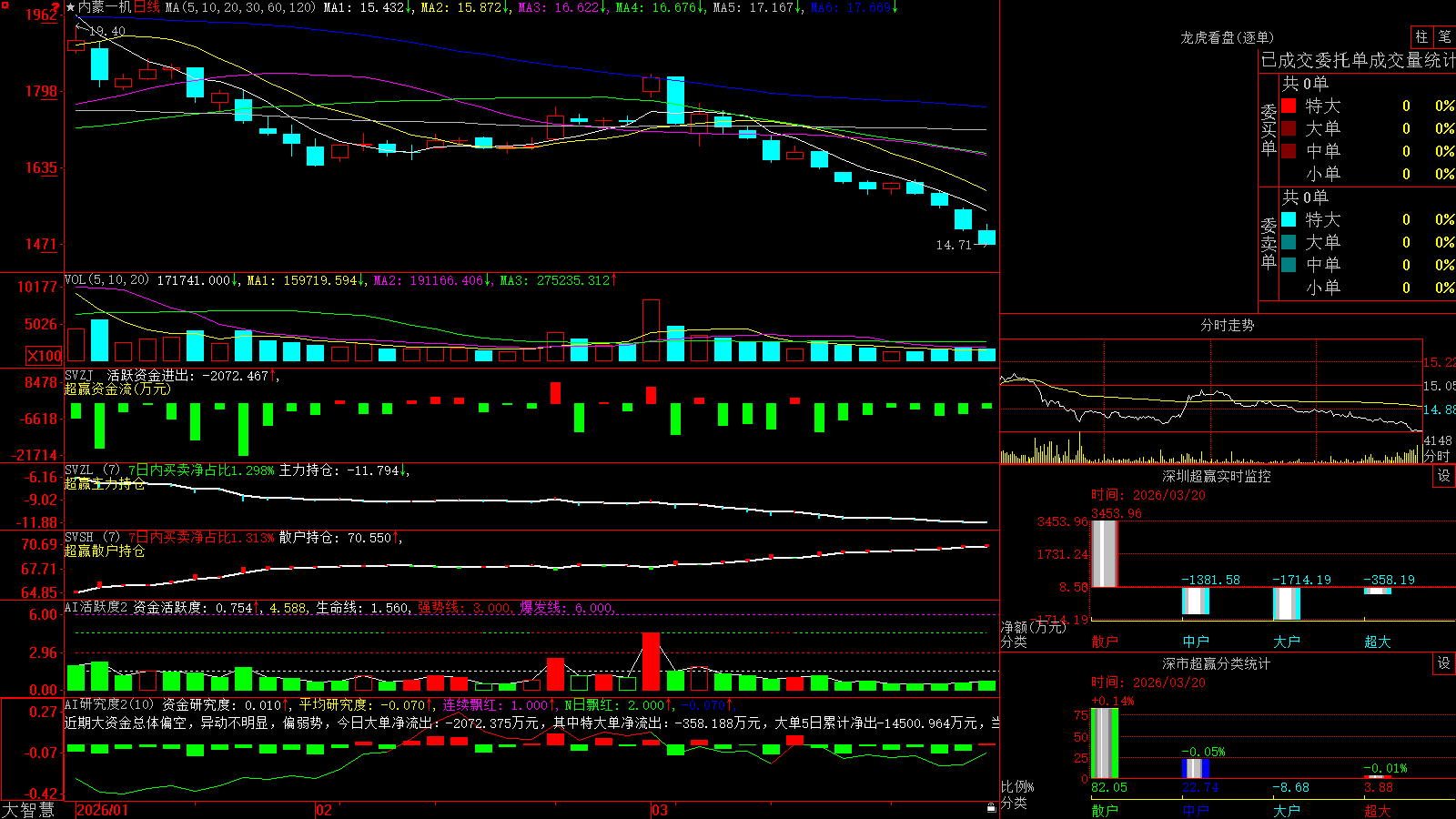This screenshot has height=819, width=1456.
Task: Click the 19.40 high price annotation
Action: (107, 31)
